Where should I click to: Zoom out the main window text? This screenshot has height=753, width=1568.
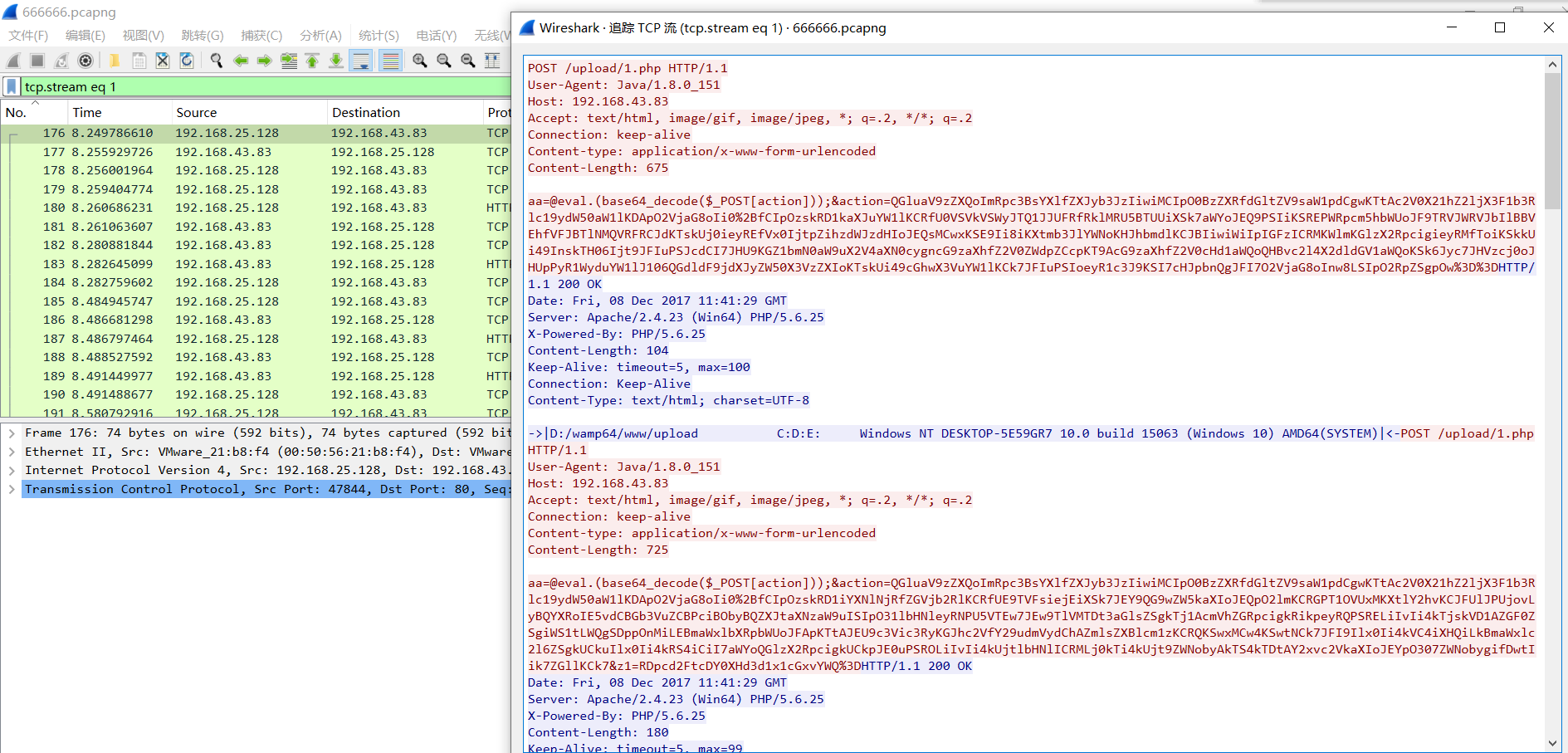coord(444,61)
